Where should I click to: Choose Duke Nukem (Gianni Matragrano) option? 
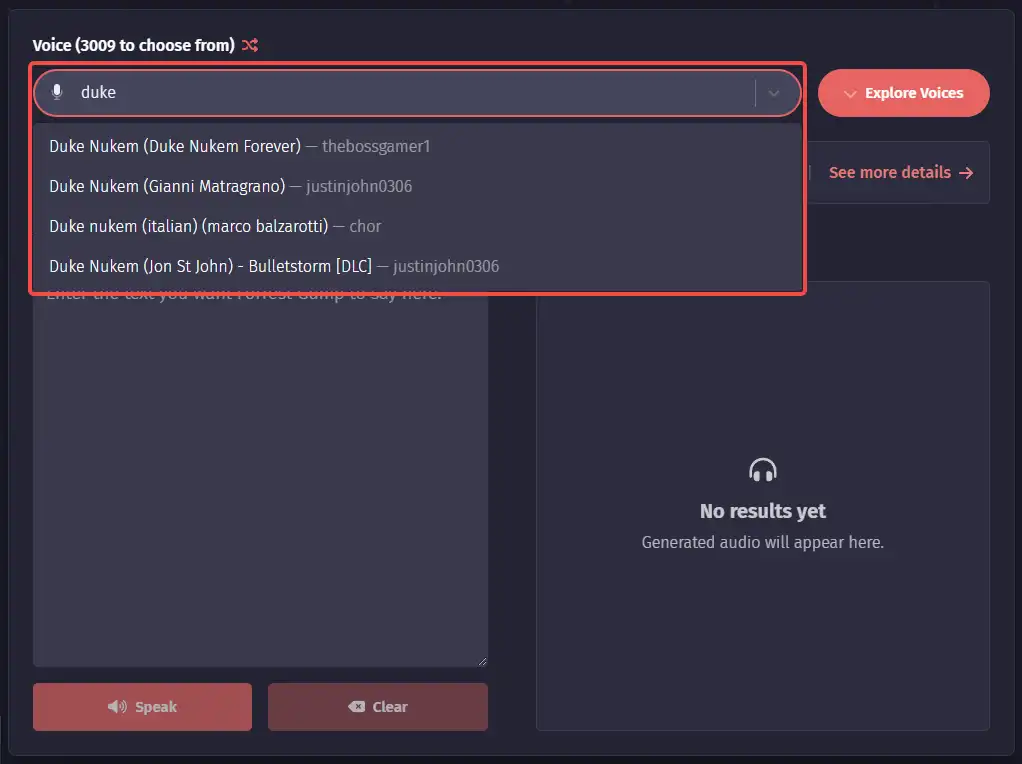tap(417, 186)
